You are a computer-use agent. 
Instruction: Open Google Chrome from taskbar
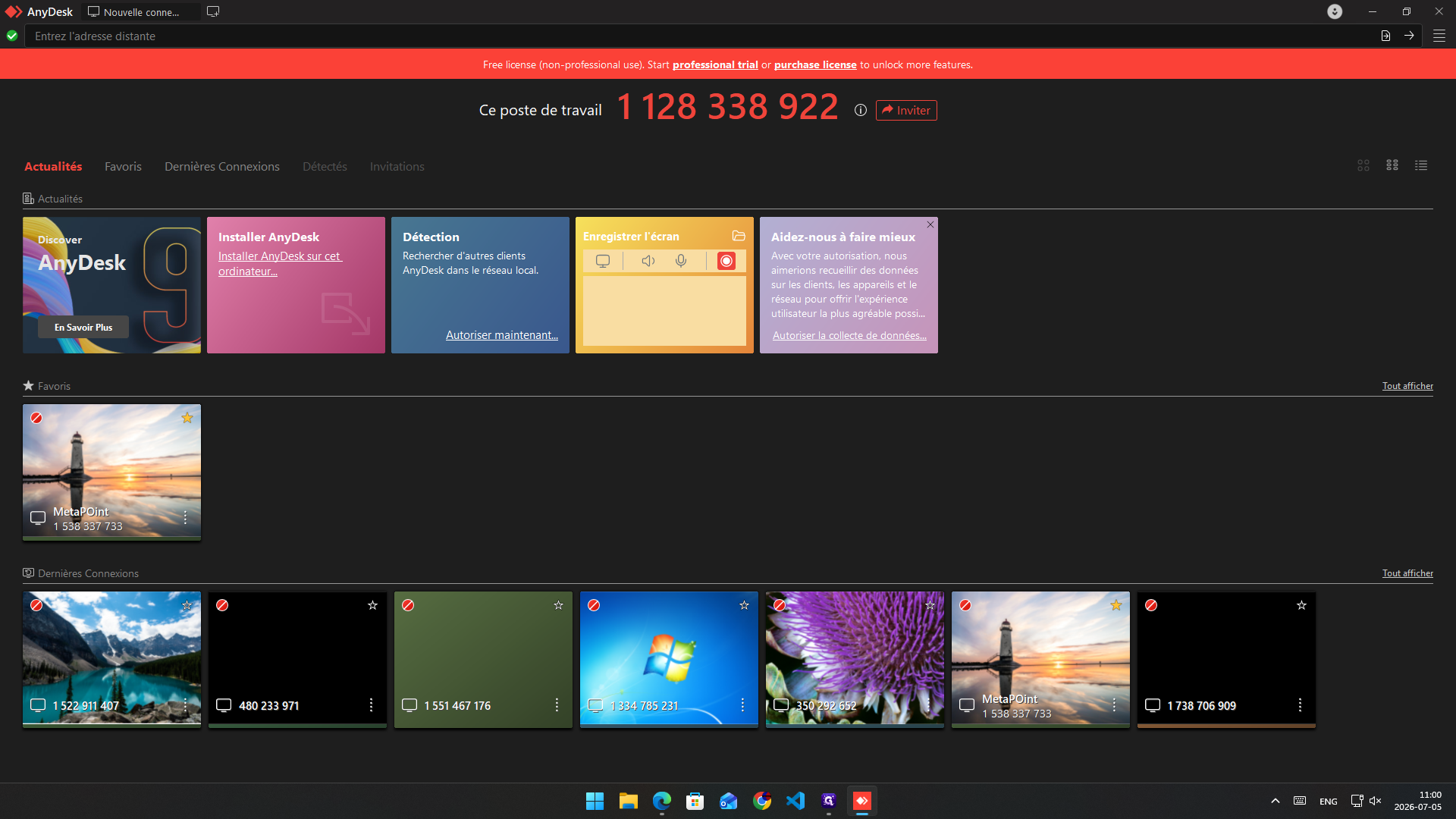coord(762,801)
